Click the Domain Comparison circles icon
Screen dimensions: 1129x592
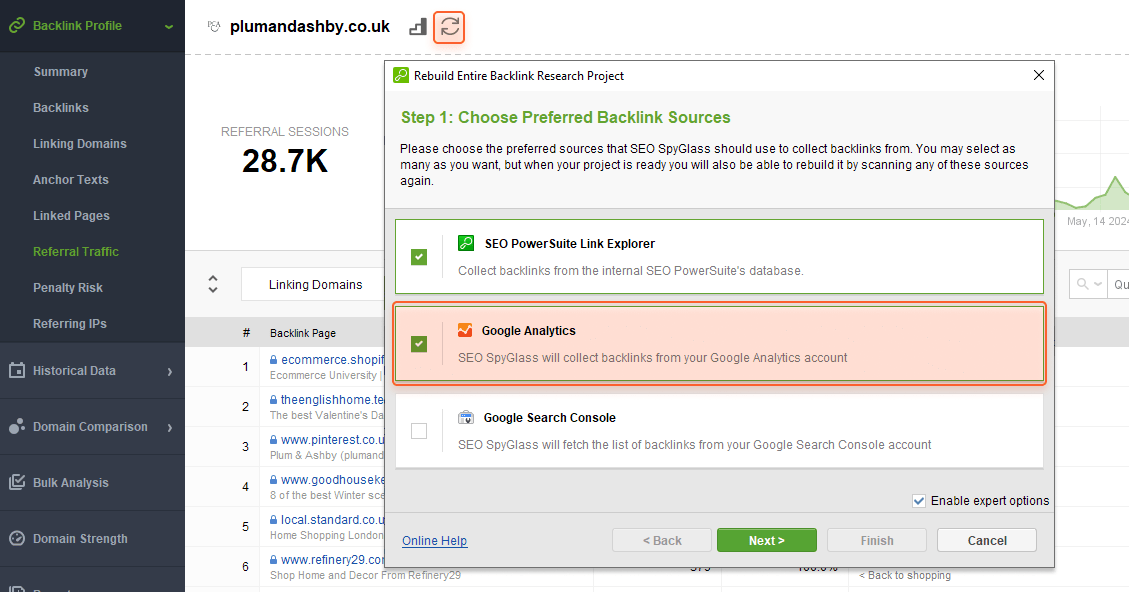coord(17,426)
